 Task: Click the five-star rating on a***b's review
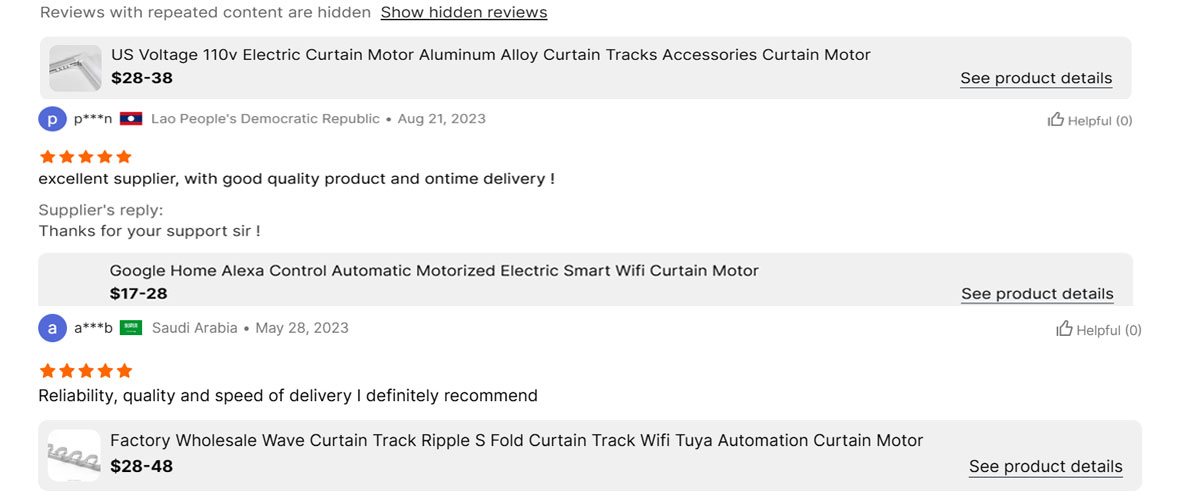pos(85,371)
